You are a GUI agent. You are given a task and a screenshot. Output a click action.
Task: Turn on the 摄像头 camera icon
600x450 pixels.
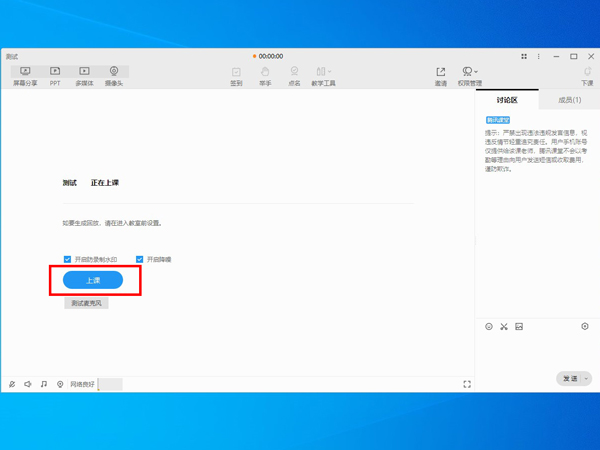(x=114, y=76)
